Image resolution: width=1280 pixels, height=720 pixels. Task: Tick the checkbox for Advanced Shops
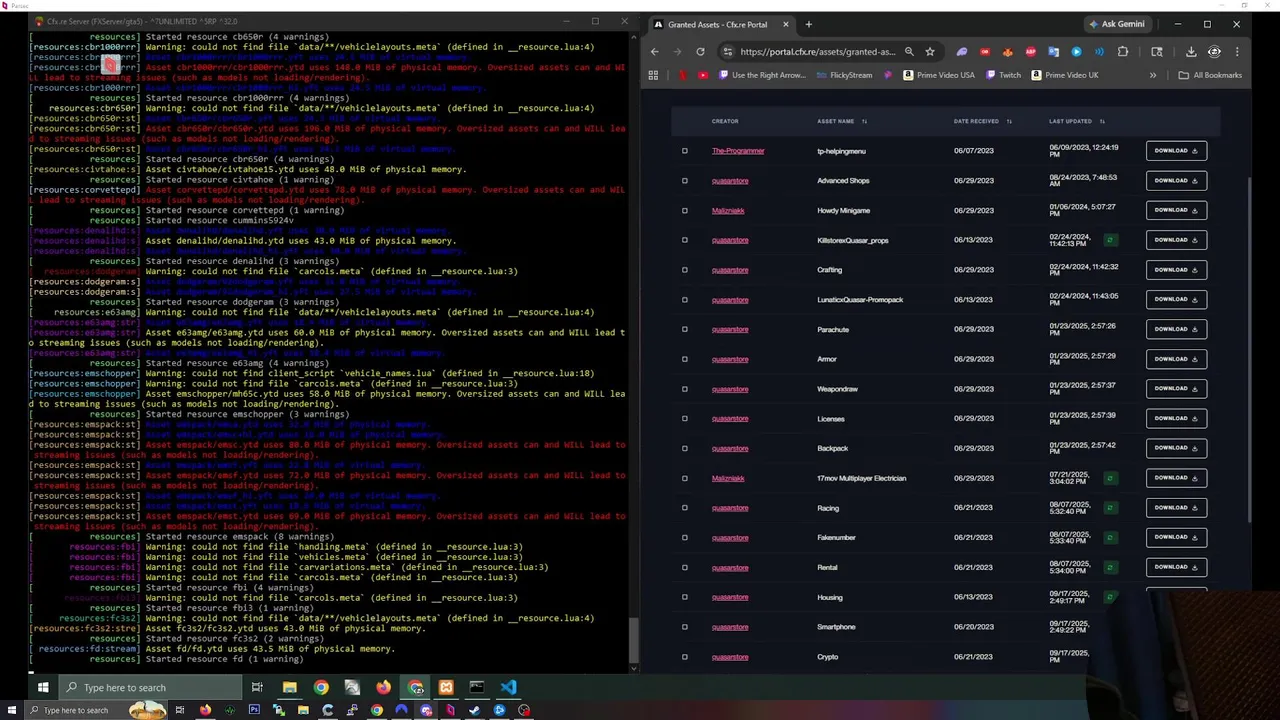[685, 181]
